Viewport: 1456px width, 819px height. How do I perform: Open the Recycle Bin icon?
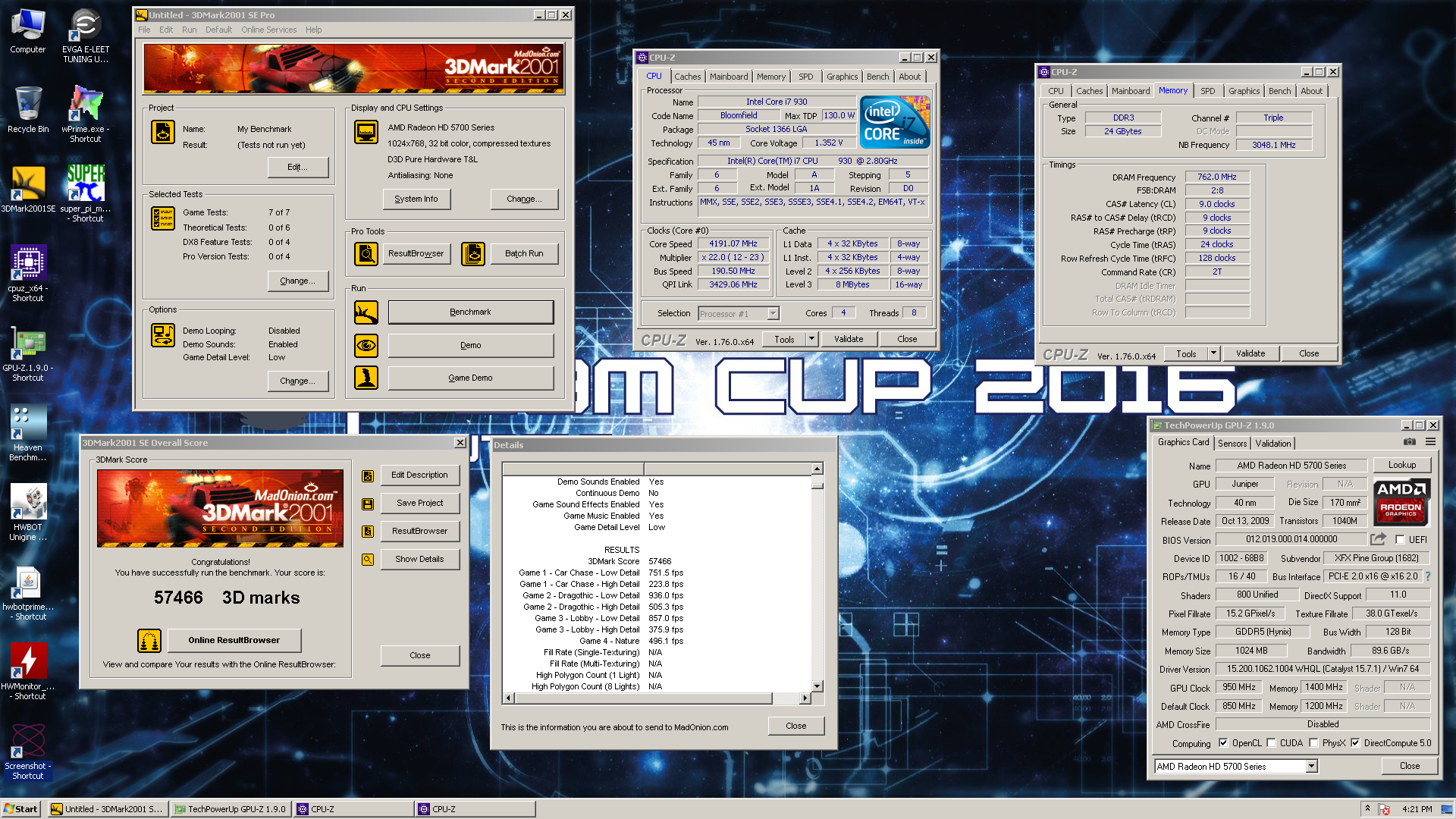[28, 110]
